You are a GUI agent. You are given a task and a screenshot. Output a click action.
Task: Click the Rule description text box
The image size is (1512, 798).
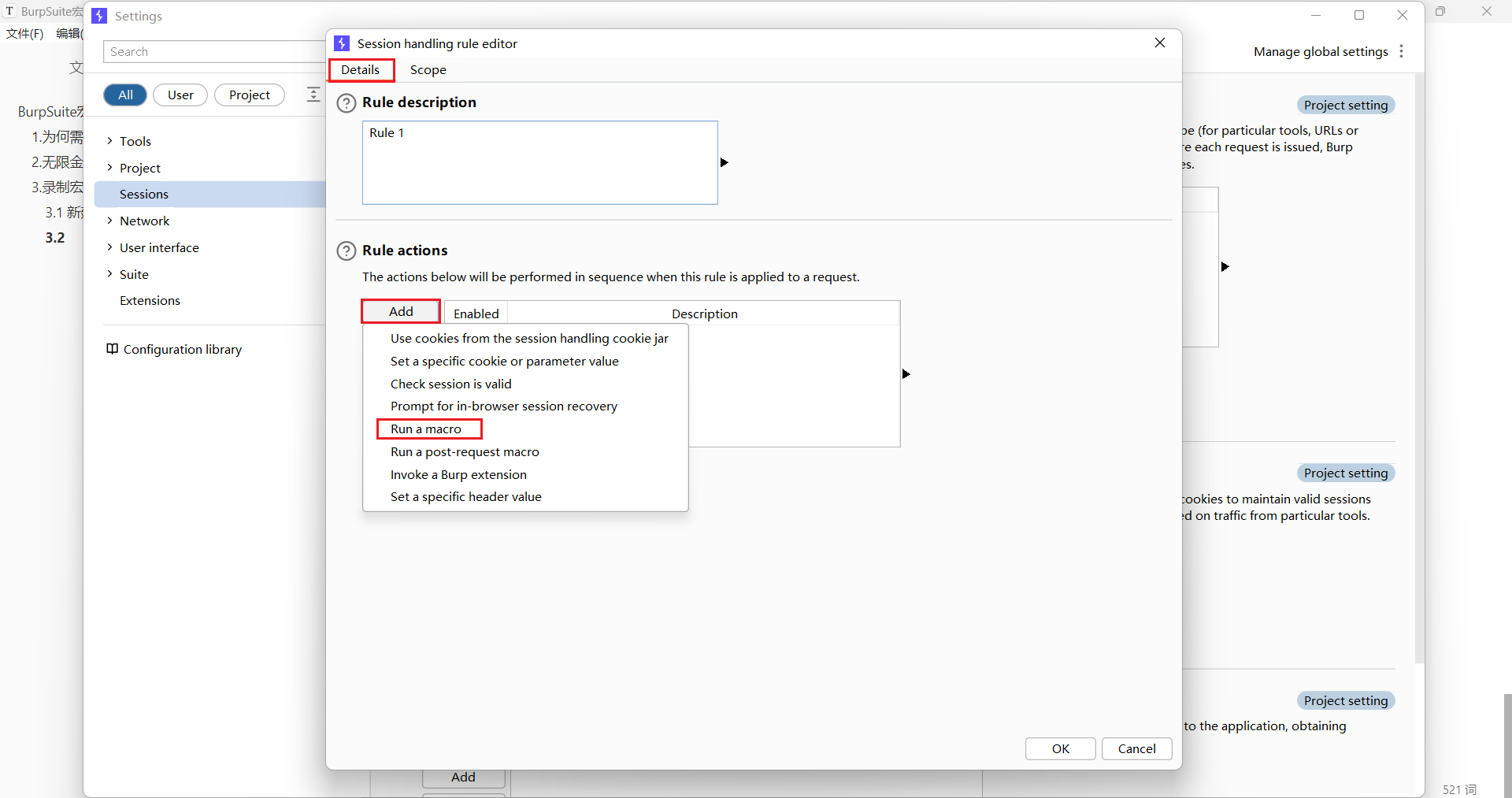pyautogui.click(x=540, y=163)
